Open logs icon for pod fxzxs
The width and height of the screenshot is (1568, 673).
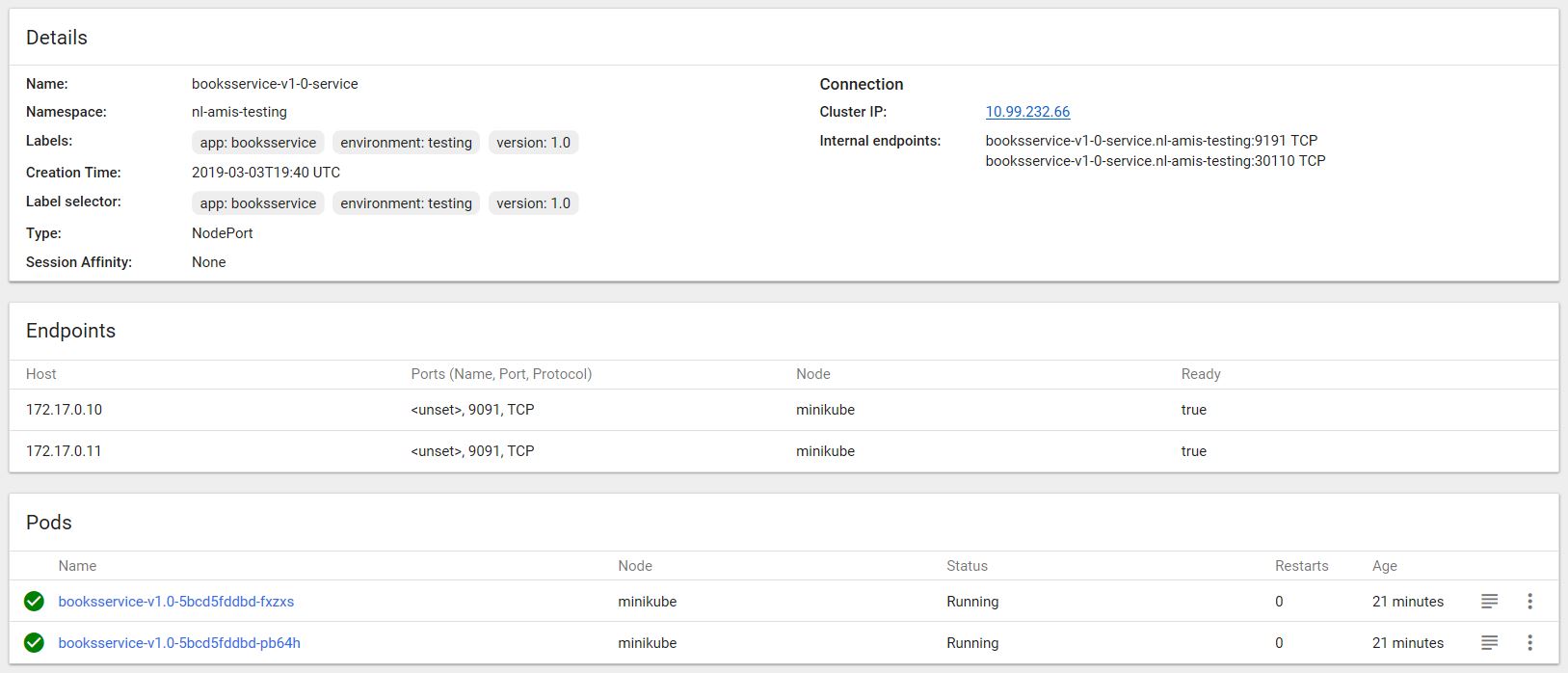point(1489,602)
